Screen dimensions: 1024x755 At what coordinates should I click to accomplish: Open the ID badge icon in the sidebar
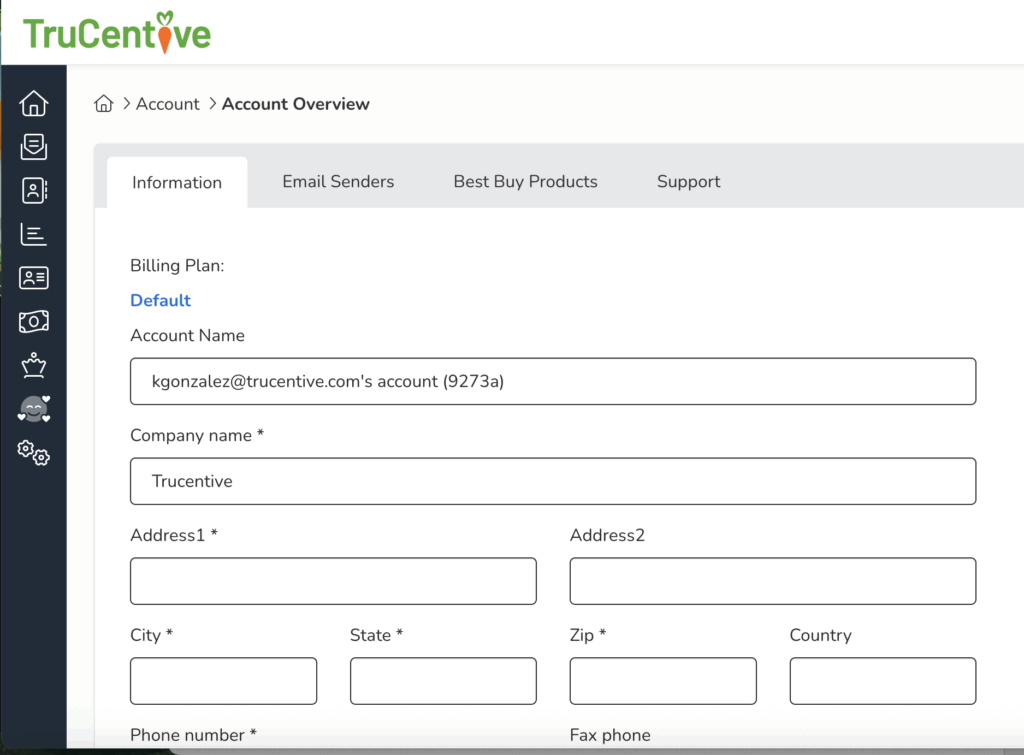[x=33, y=277]
